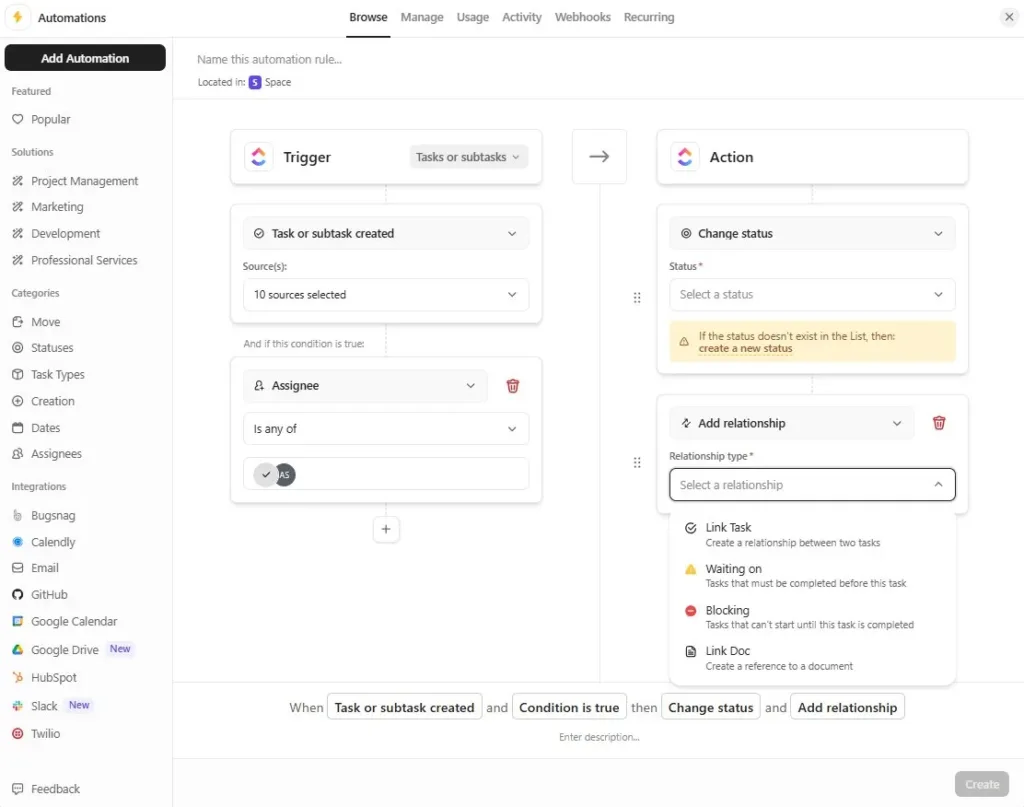Open the Usage tab

[472, 18]
